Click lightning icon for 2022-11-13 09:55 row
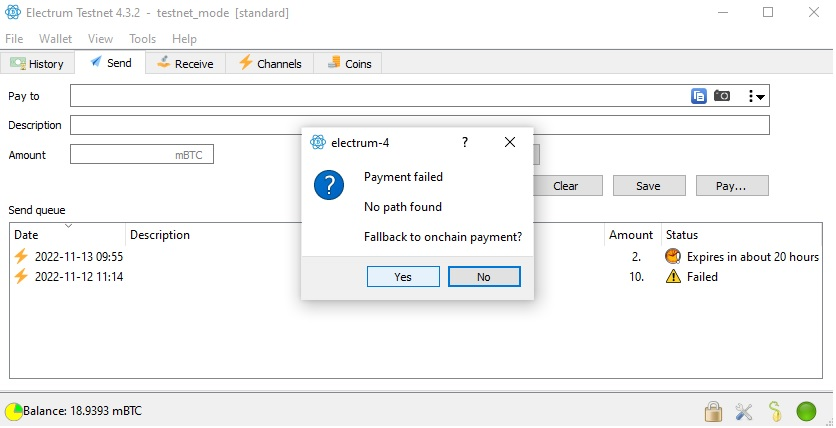Image resolution: width=836 pixels, height=428 pixels. (x=21, y=257)
